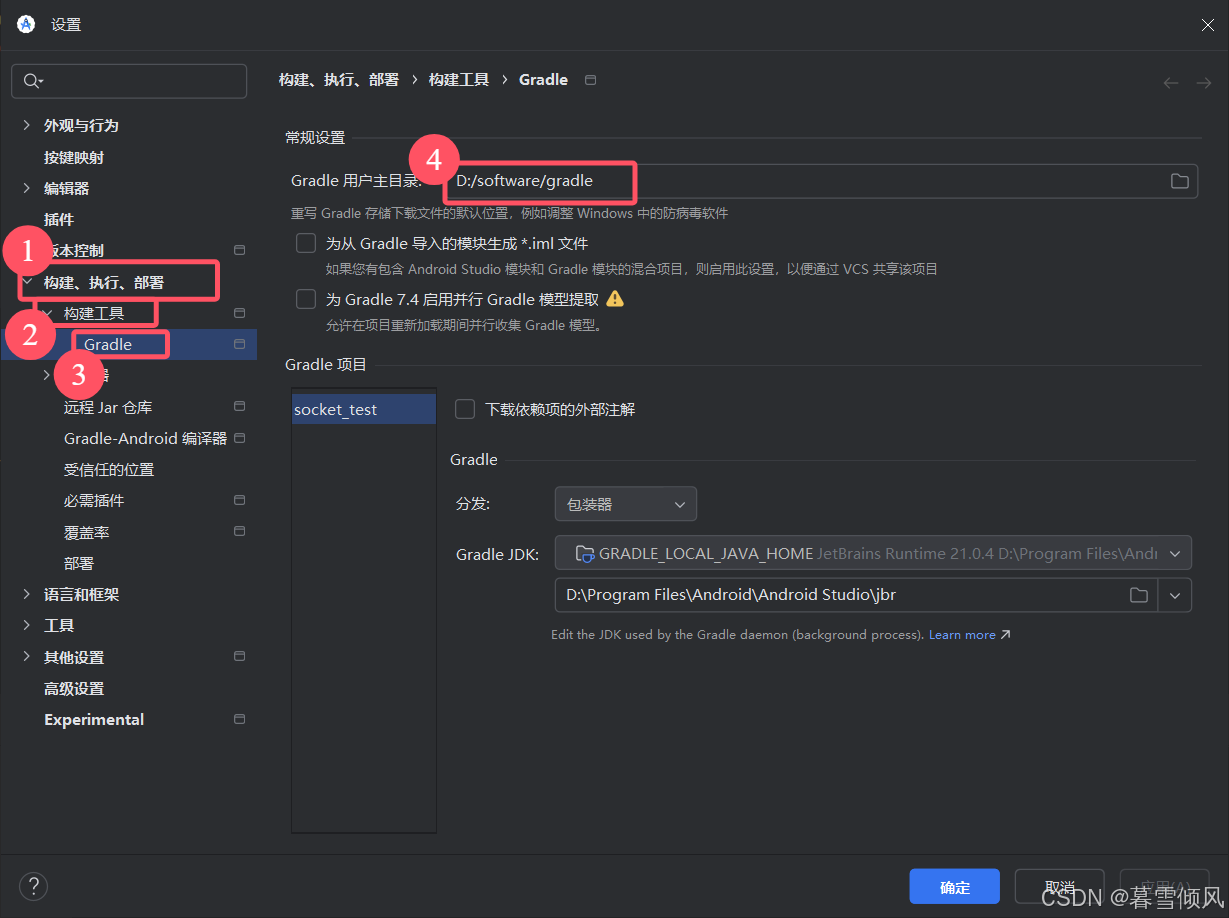
Task: Click 确定 to confirm settings
Action: pyautogui.click(x=955, y=887)
